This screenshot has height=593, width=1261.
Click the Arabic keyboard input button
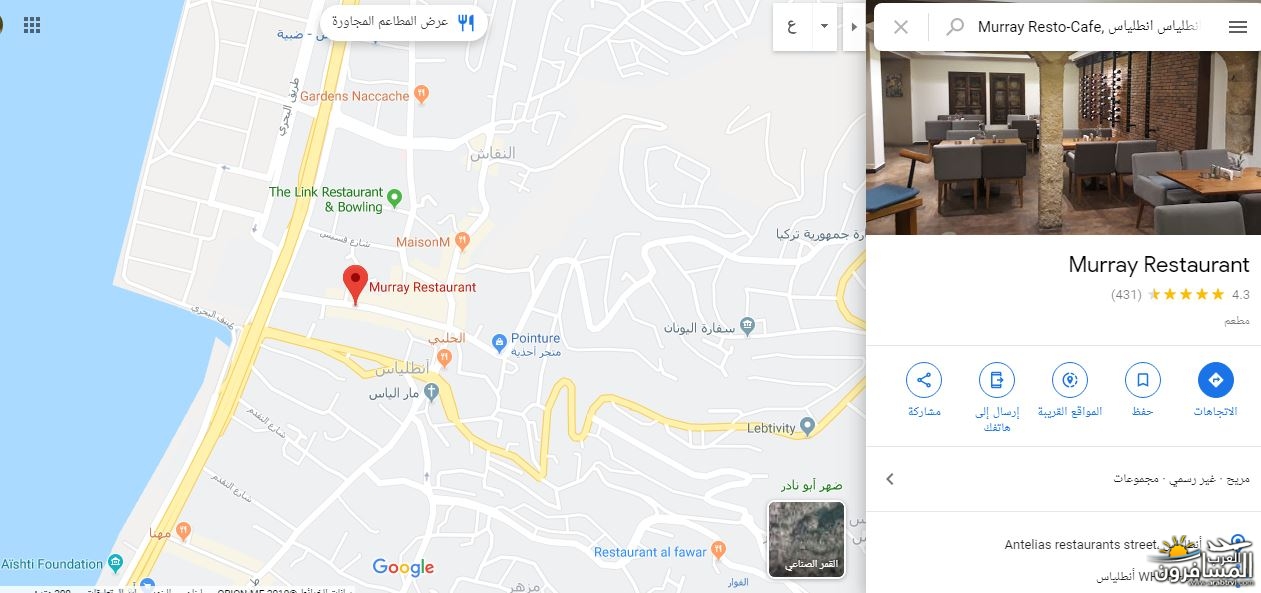(x=792, y=27)
